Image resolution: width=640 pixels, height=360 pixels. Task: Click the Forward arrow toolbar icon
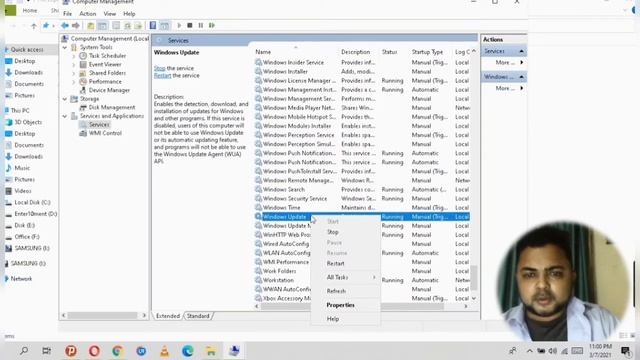pos(76,26)
